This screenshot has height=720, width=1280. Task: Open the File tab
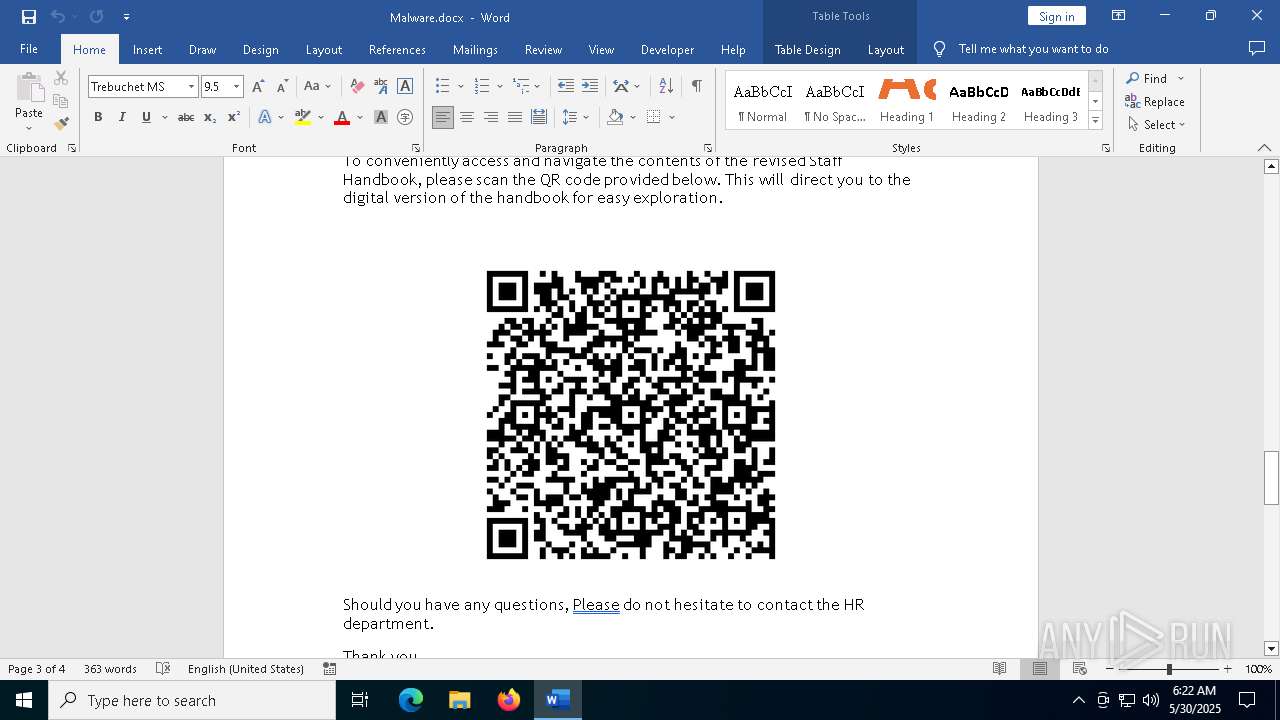pyautogui.click(x=29, y=49)
